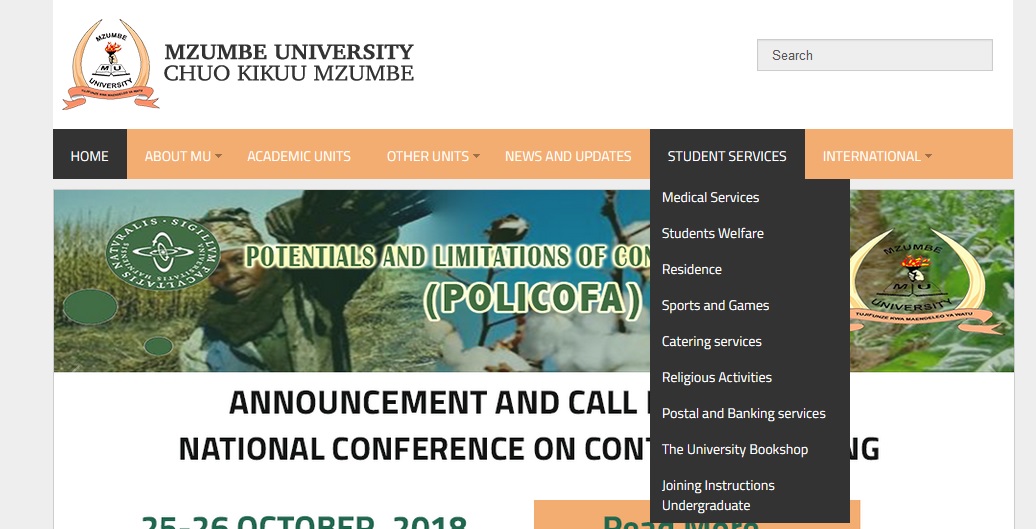Viewport: 1036px width, 529px height.
Task: Expand the OTHER UNITS dropdown
Action: 431,156
